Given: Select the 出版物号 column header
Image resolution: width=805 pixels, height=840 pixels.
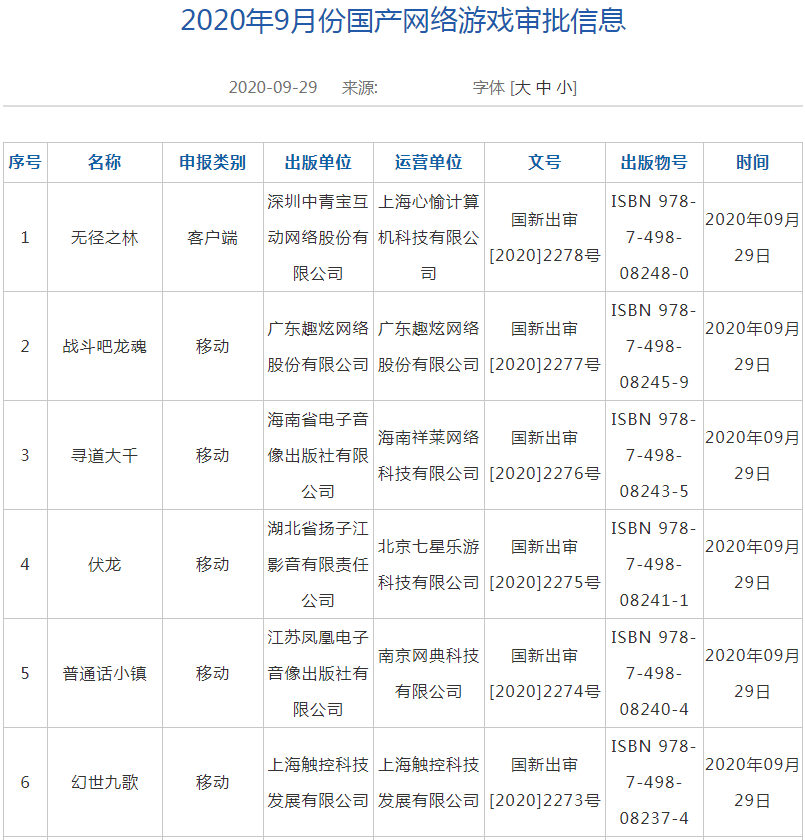Looking at the screenshot, I should [x=652, y=162].
